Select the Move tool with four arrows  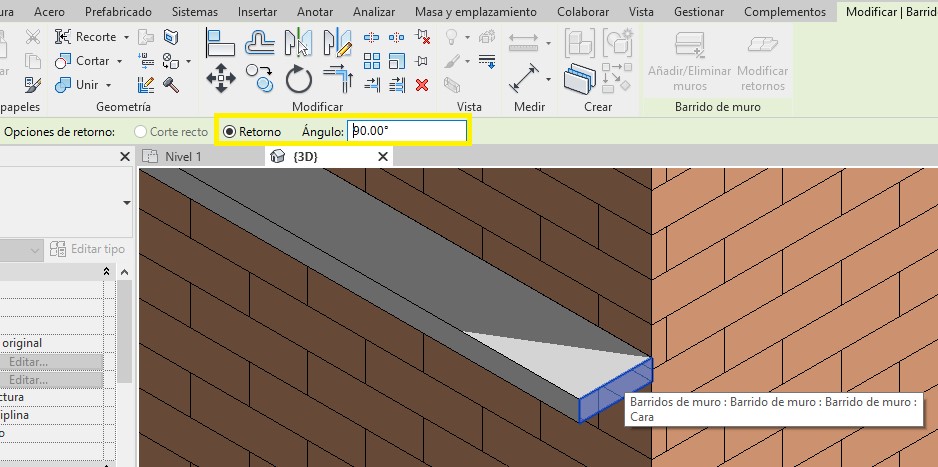[220, 78]
